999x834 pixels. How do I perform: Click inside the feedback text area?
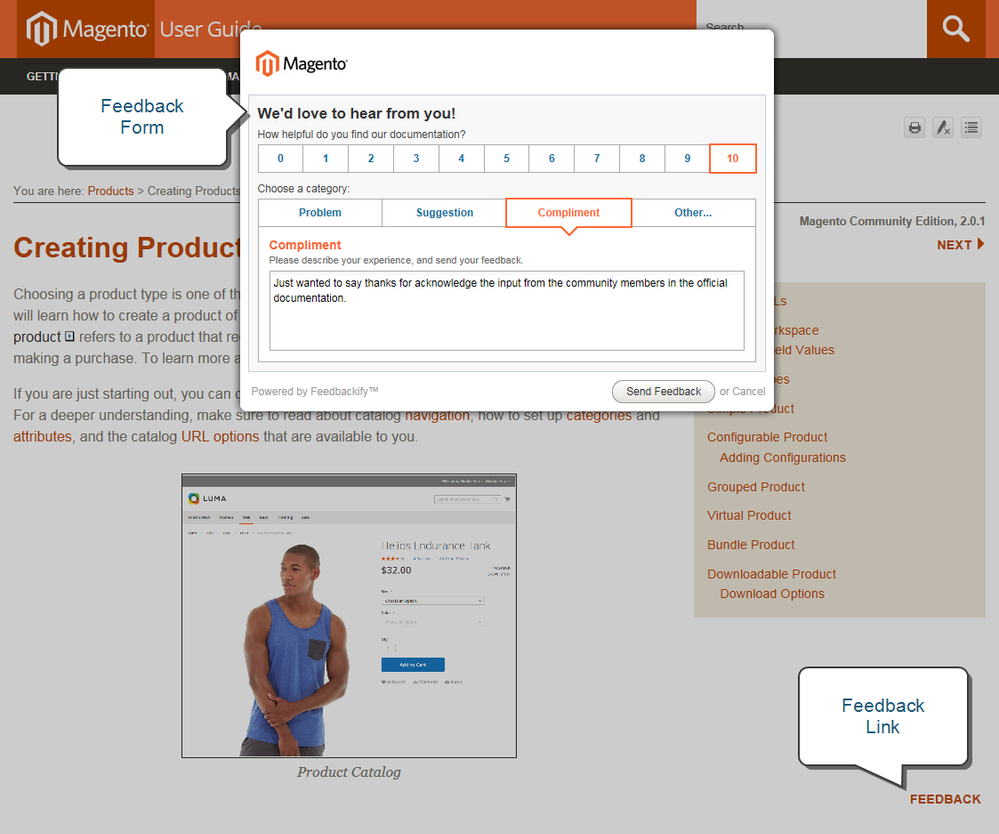pyautogui.click(x=507, y=311)
